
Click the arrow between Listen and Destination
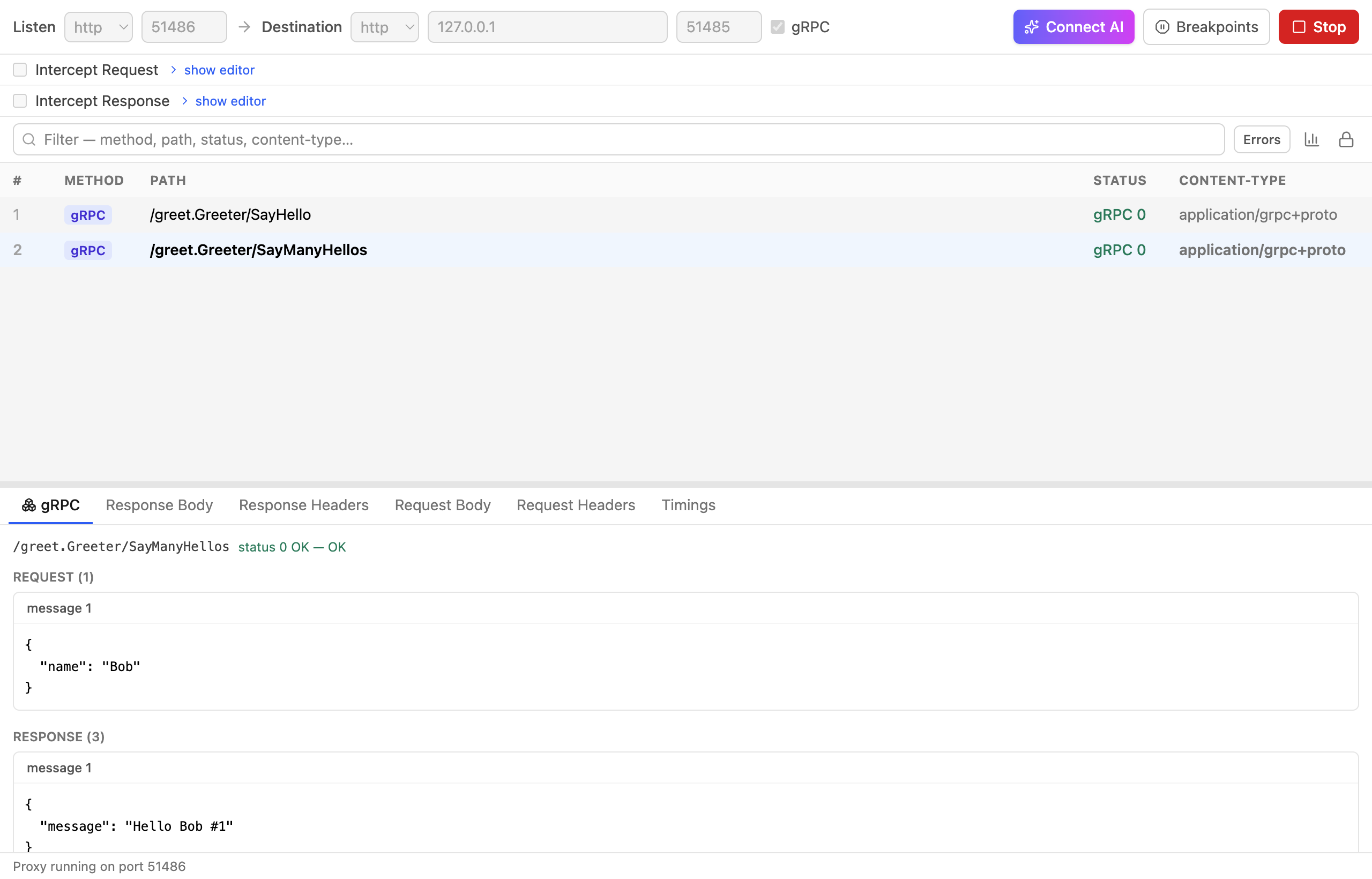(x=244, y=27)
